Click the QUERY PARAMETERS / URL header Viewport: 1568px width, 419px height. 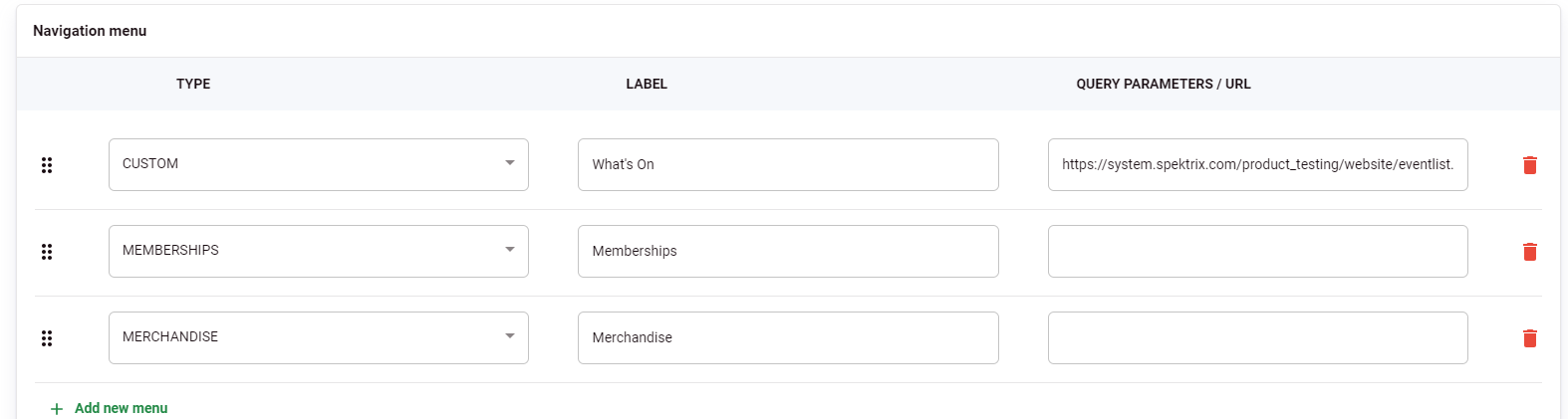(x=1164, y=84)
